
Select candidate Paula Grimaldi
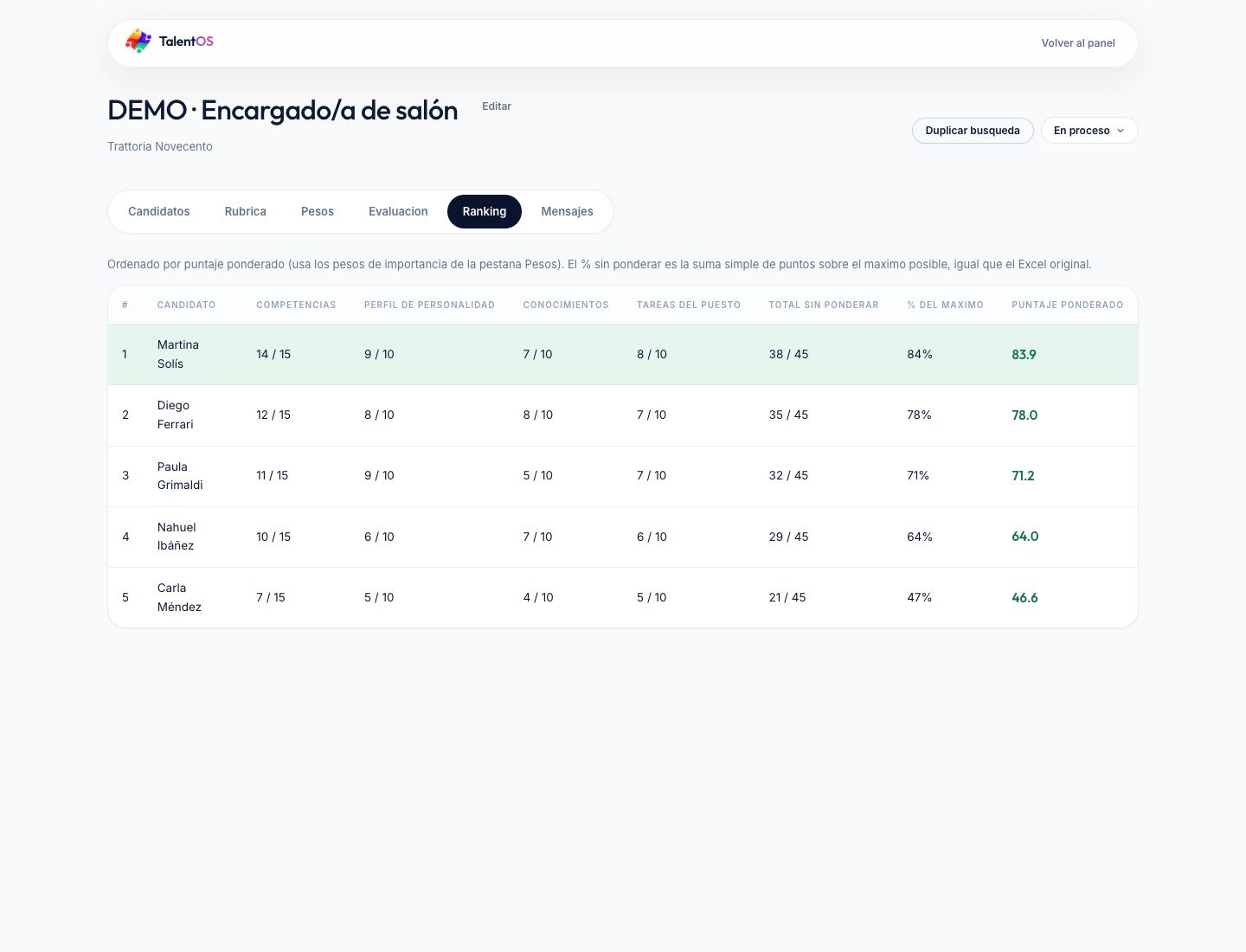point(180,475)
